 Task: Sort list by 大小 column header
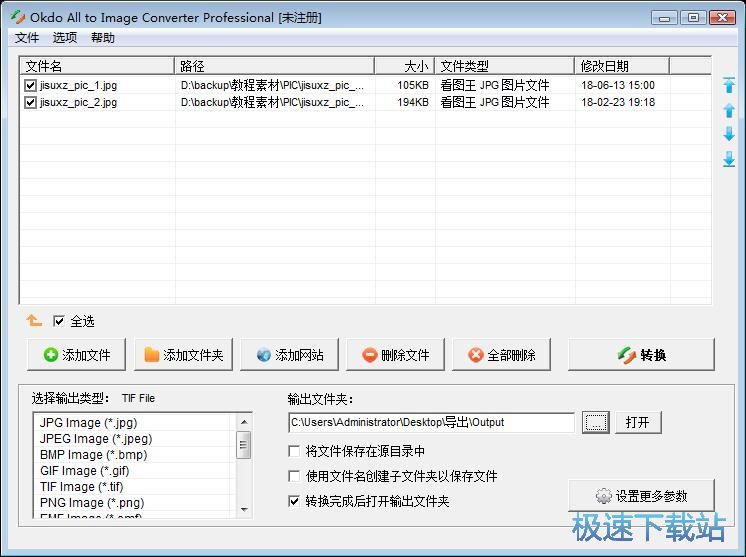405,66
